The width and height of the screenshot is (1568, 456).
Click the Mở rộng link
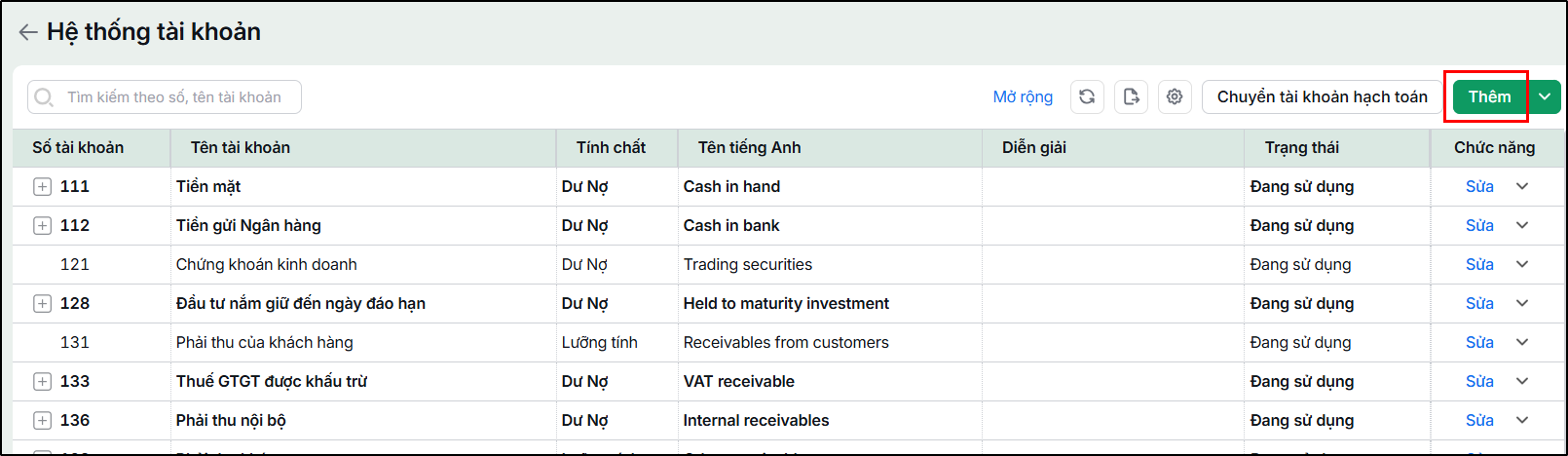click(x=1023, y=97)
